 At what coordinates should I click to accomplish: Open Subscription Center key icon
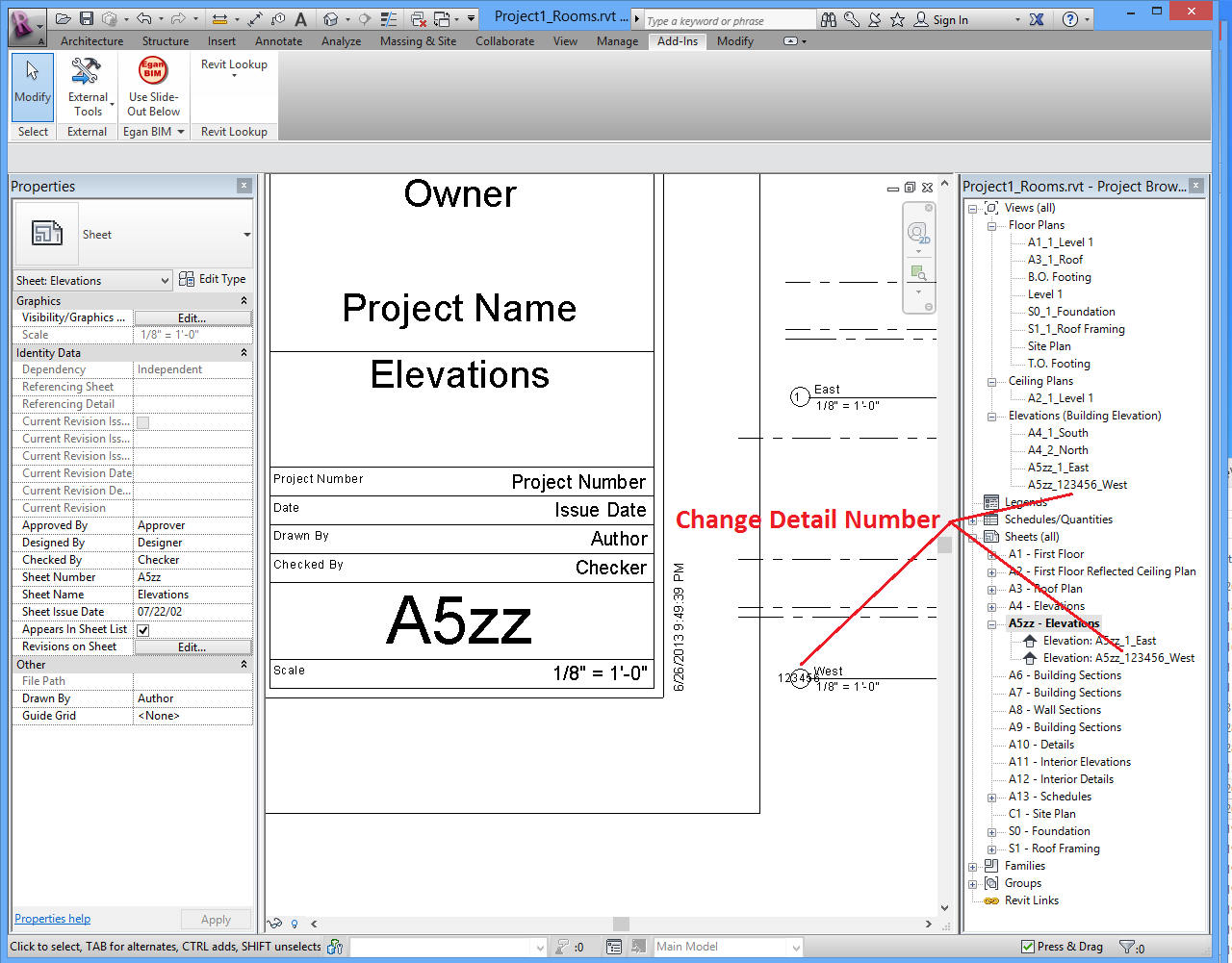pos(852,19)
